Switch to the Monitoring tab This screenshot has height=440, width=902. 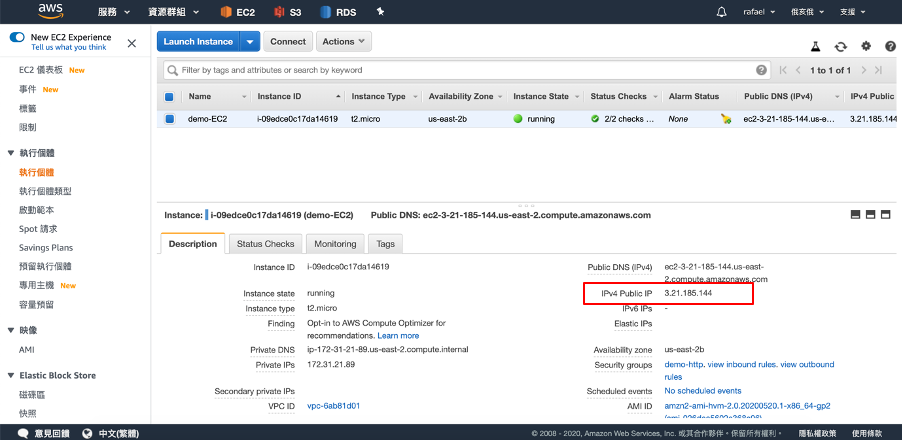[x=335, y=244]
